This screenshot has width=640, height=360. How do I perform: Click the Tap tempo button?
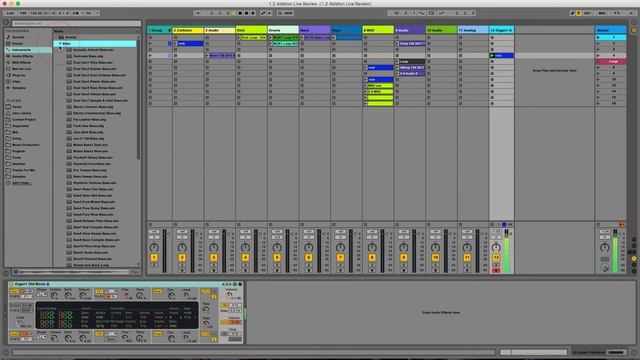(x=23, y=13)
